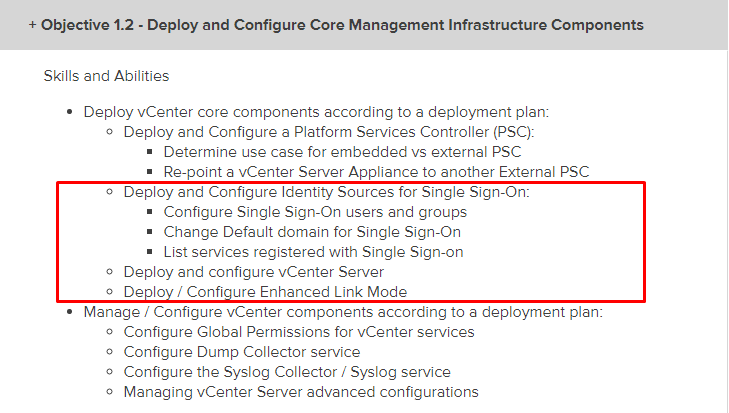Click Deploy and Configure Identity Sources item

tap(326, 192)
